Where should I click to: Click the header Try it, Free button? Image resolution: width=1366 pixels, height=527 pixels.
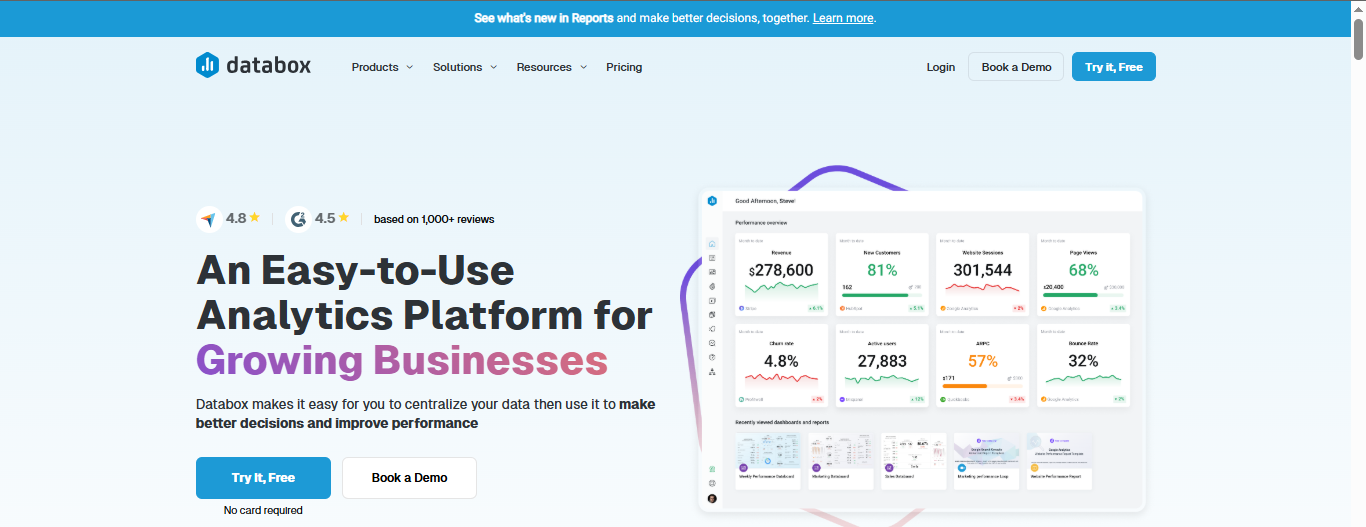(1114, 67)
